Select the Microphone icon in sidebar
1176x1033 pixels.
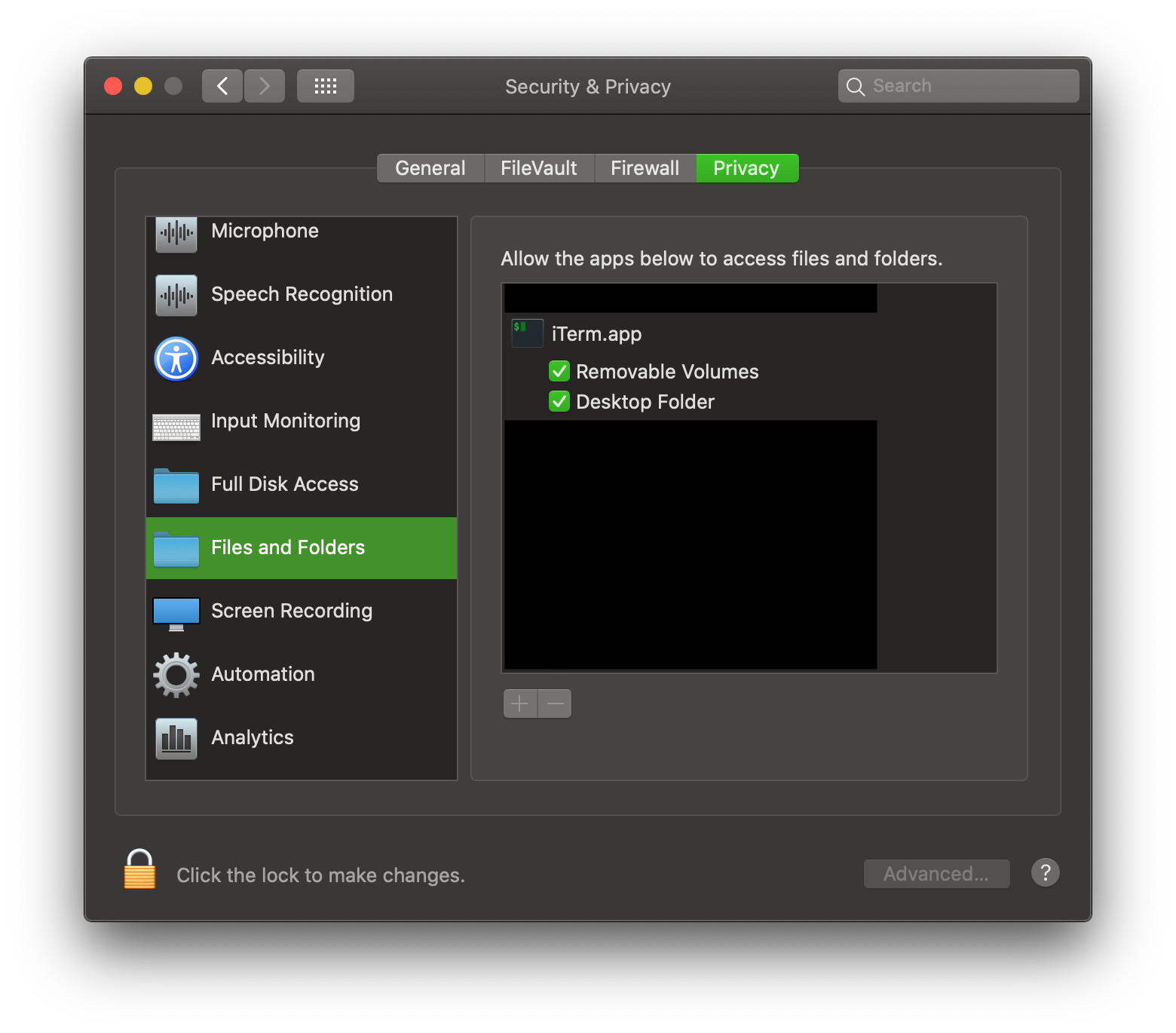[176, 233]
